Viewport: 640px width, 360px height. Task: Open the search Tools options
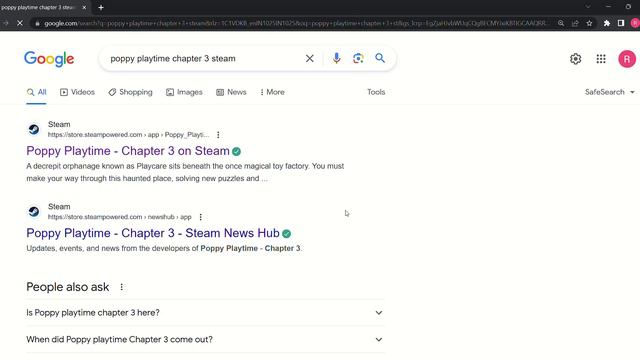click(x=376, y=92)
